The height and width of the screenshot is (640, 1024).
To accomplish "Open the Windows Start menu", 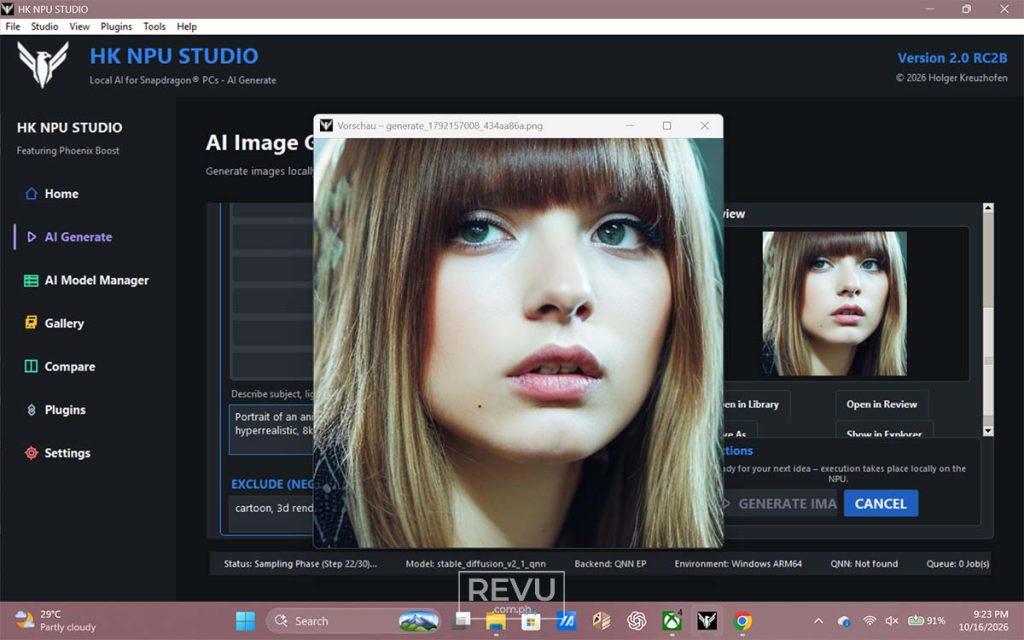I will pyautogui.click(x=246, y=621).
